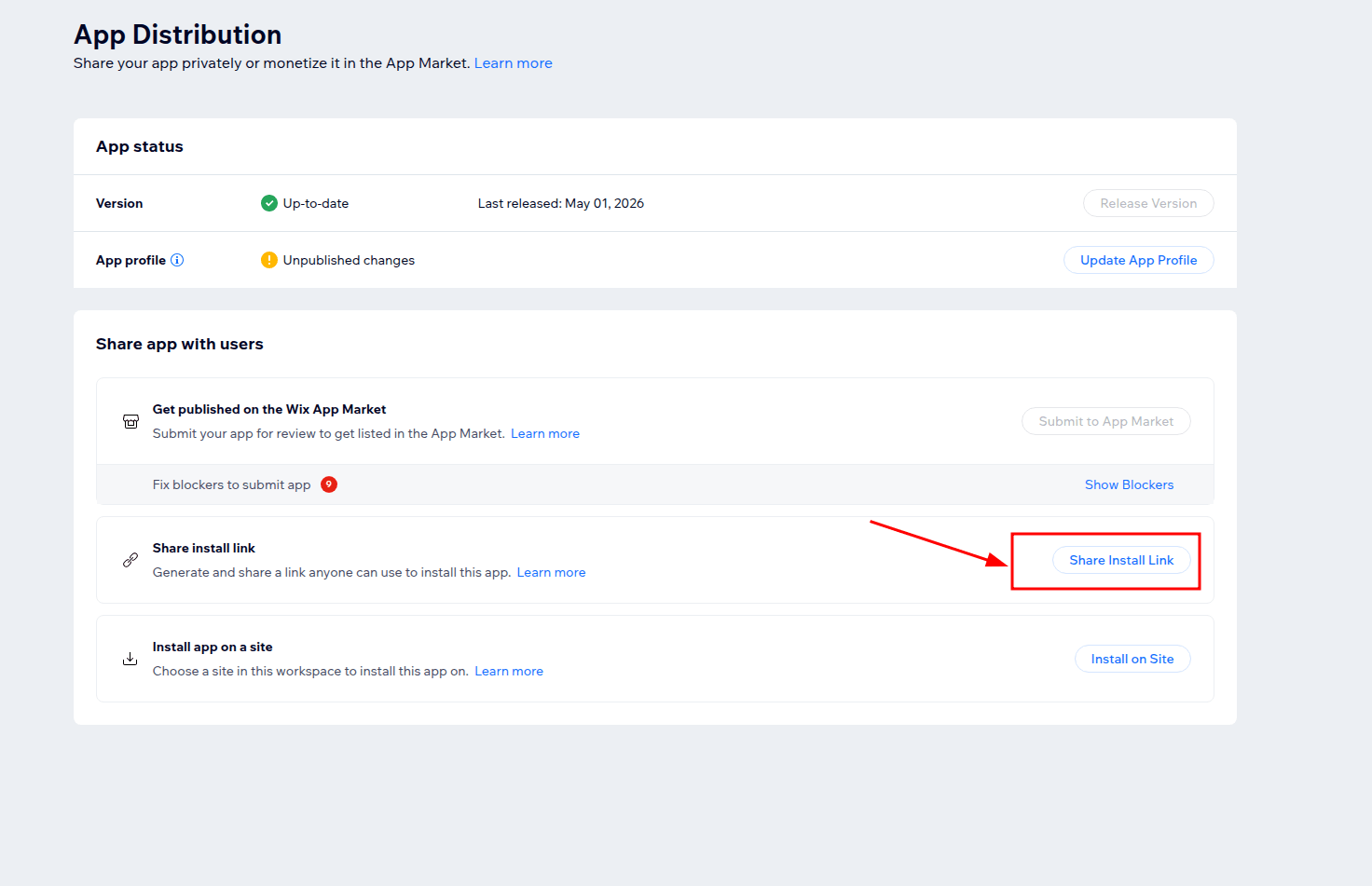Open Learn more link under App Distribution title
Screen dimensions: 1372x886
(514, 63)
